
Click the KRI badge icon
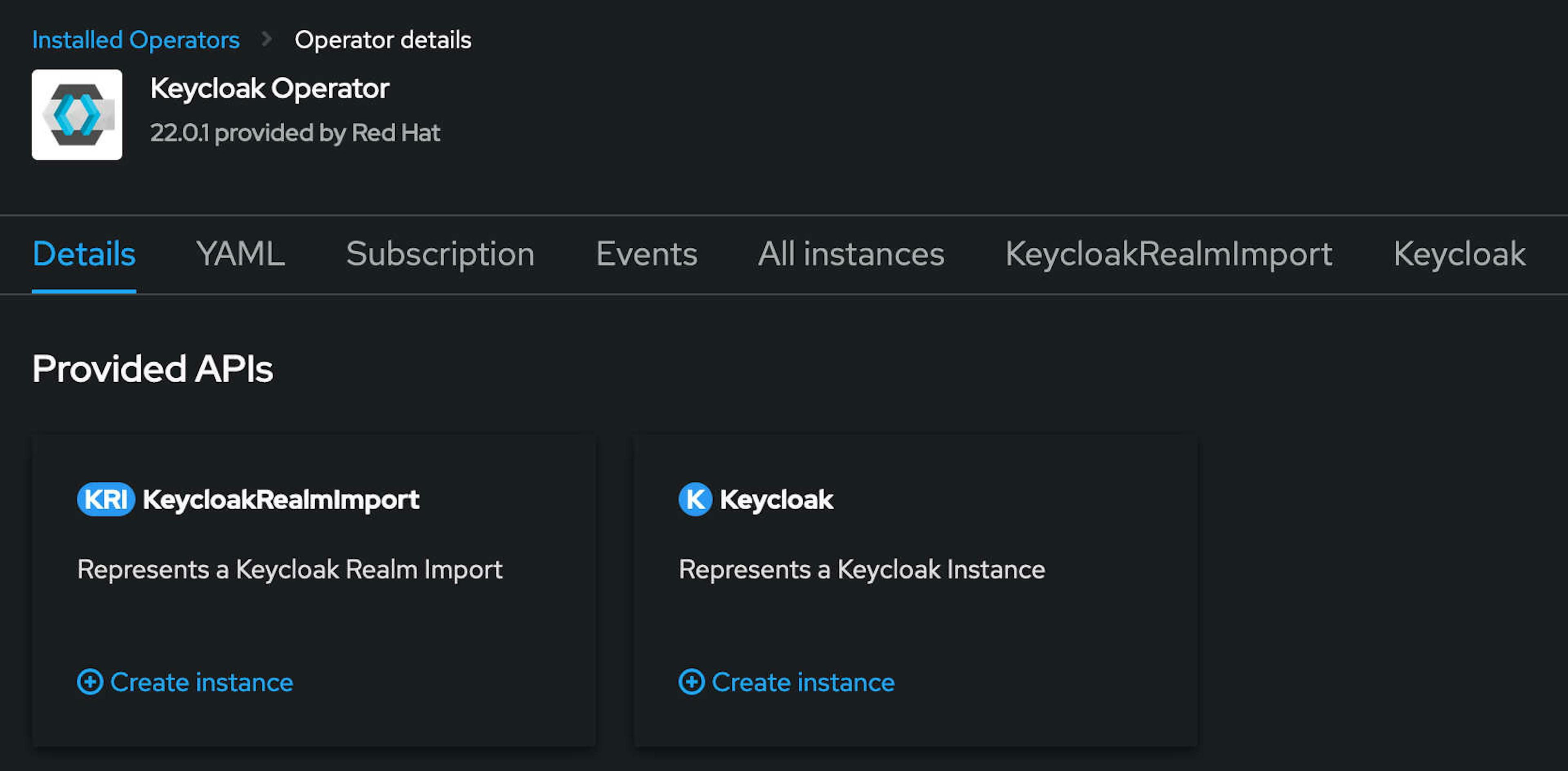click(x=105, y=499)
